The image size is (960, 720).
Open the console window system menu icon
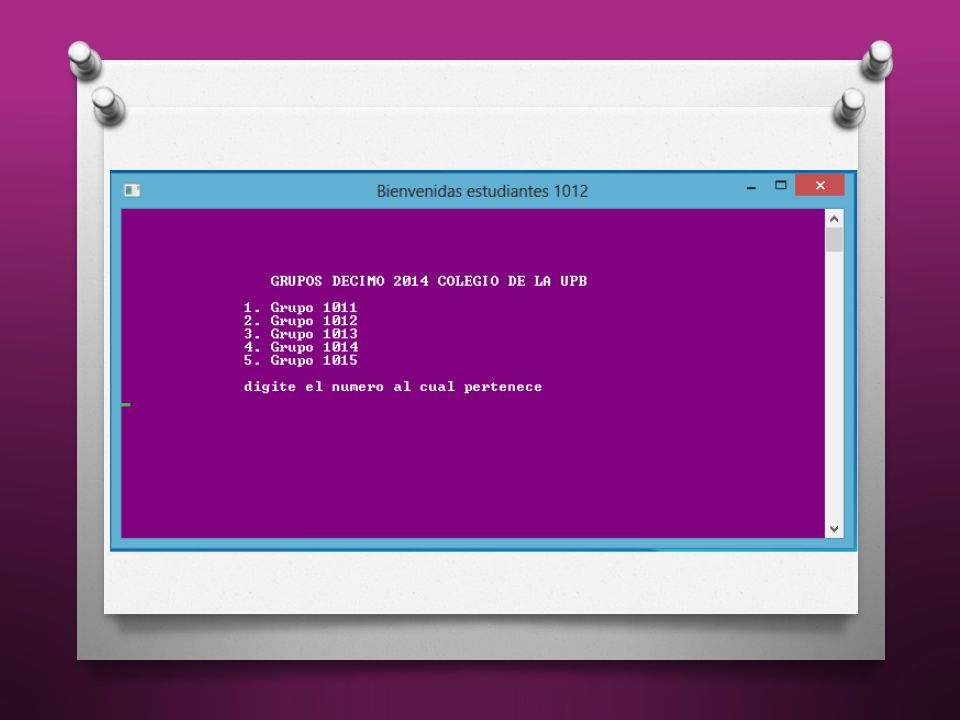pyautogui.click(x=132, y=190)
